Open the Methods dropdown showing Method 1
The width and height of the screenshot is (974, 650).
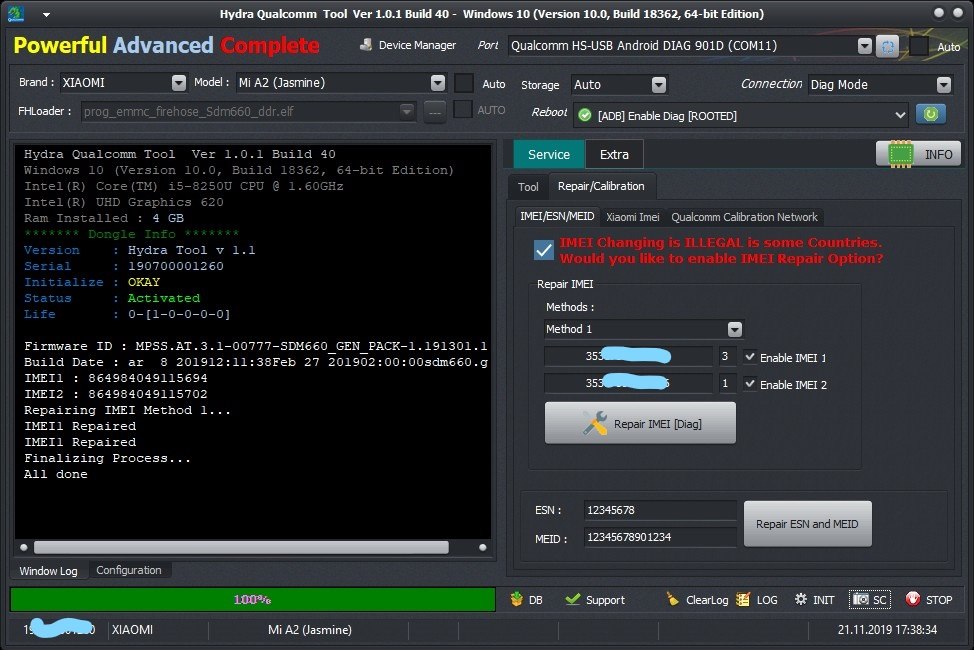(x=735, y=329)
